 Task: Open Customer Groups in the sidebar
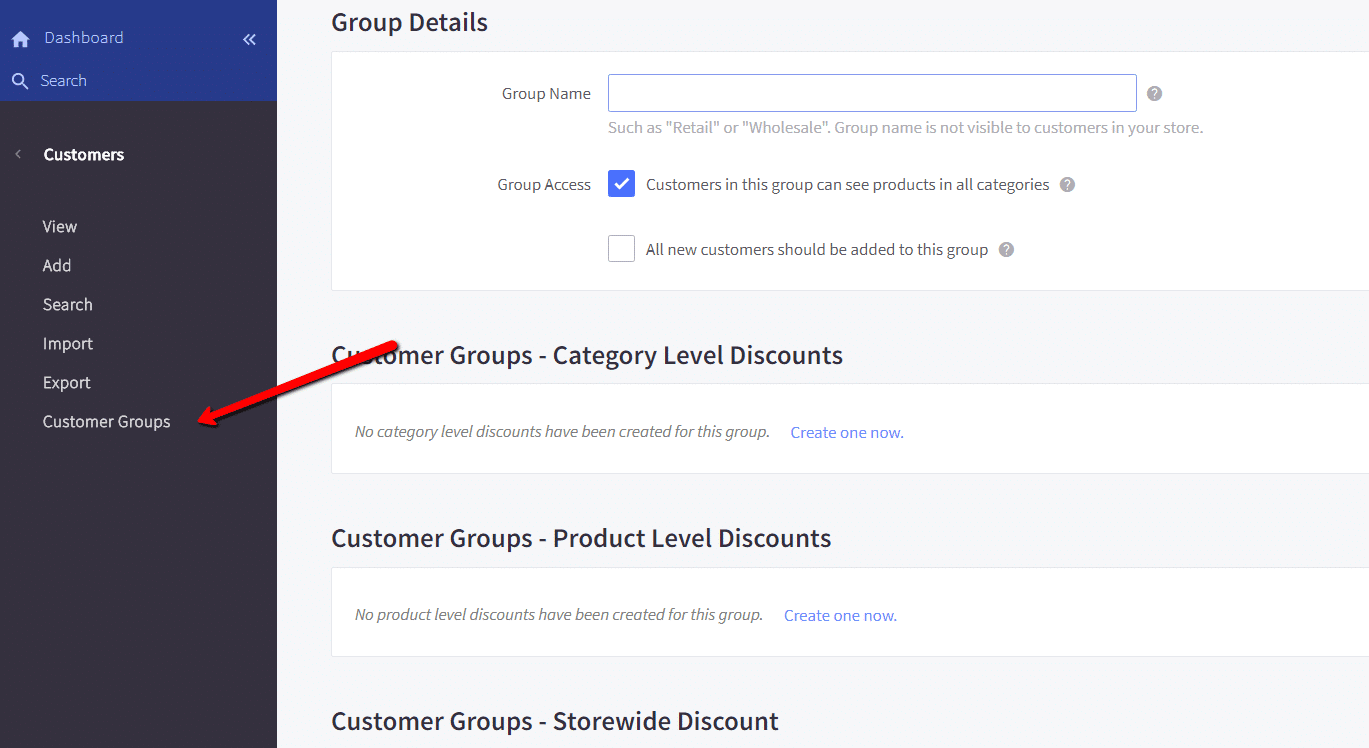[x=106, y=422]
